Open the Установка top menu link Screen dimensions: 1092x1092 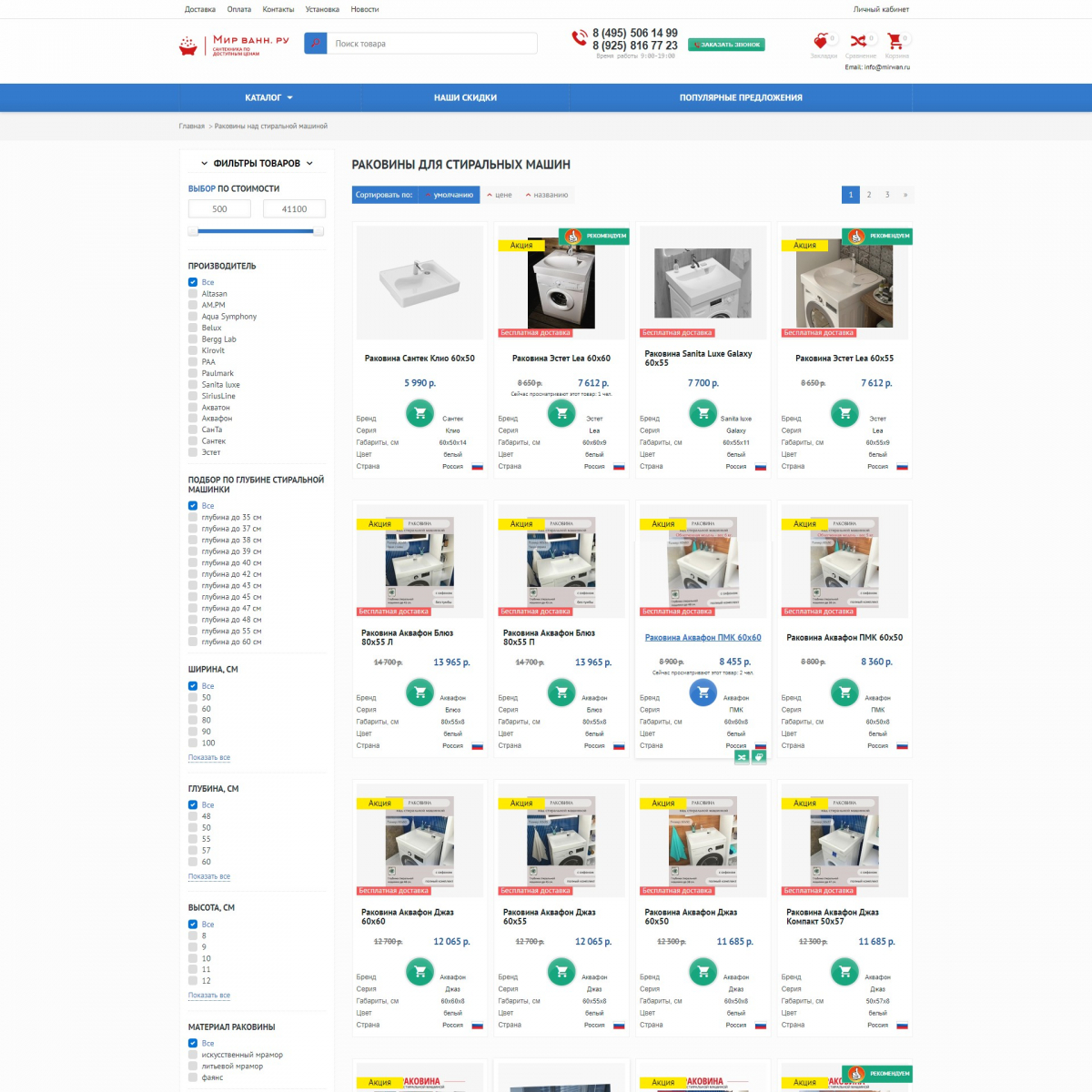tap(322, 9)
